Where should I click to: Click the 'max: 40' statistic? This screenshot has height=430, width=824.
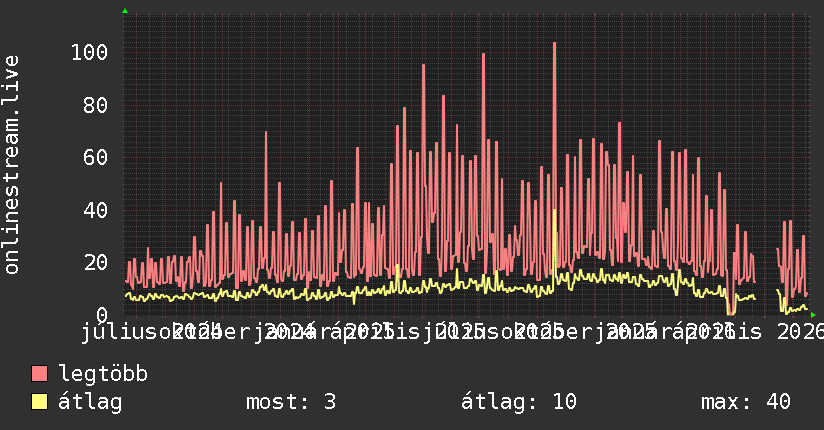746,402
